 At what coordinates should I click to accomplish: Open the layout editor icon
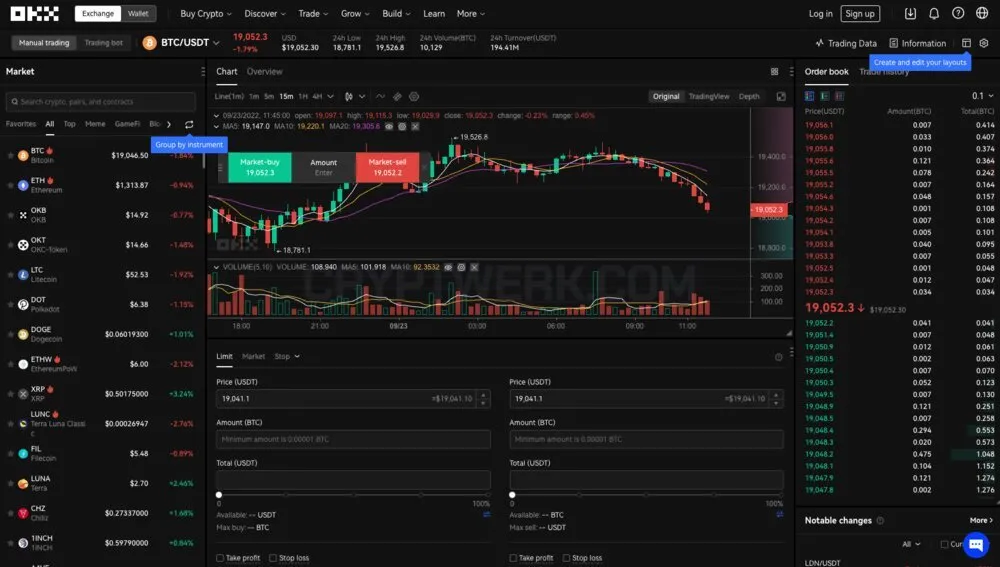(966, 43)
